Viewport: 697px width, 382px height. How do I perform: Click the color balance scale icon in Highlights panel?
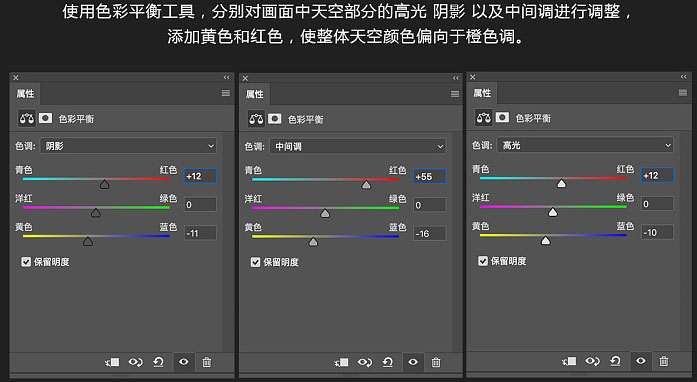point(484,118)
